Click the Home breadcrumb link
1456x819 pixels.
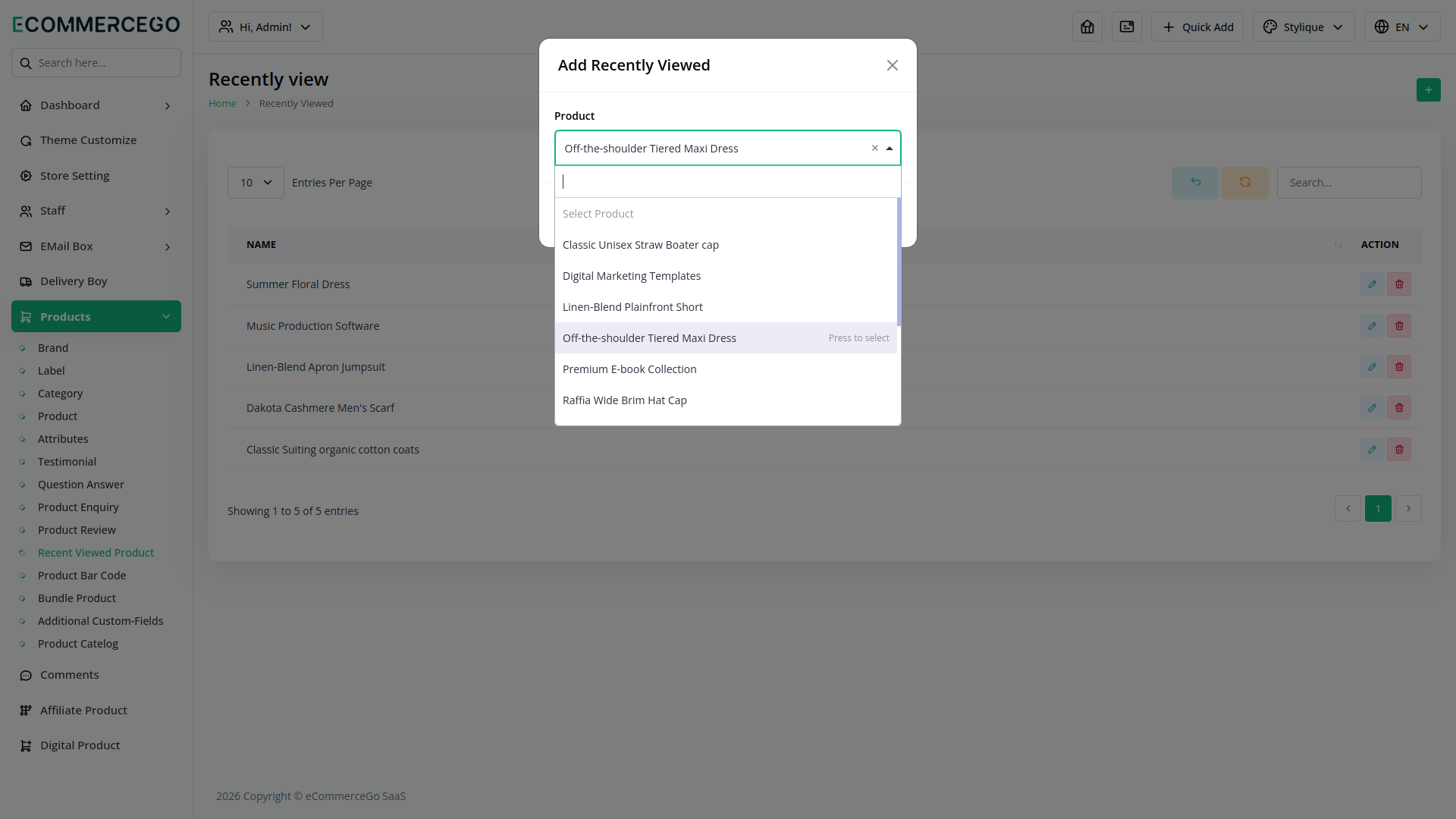coord(222,103)
